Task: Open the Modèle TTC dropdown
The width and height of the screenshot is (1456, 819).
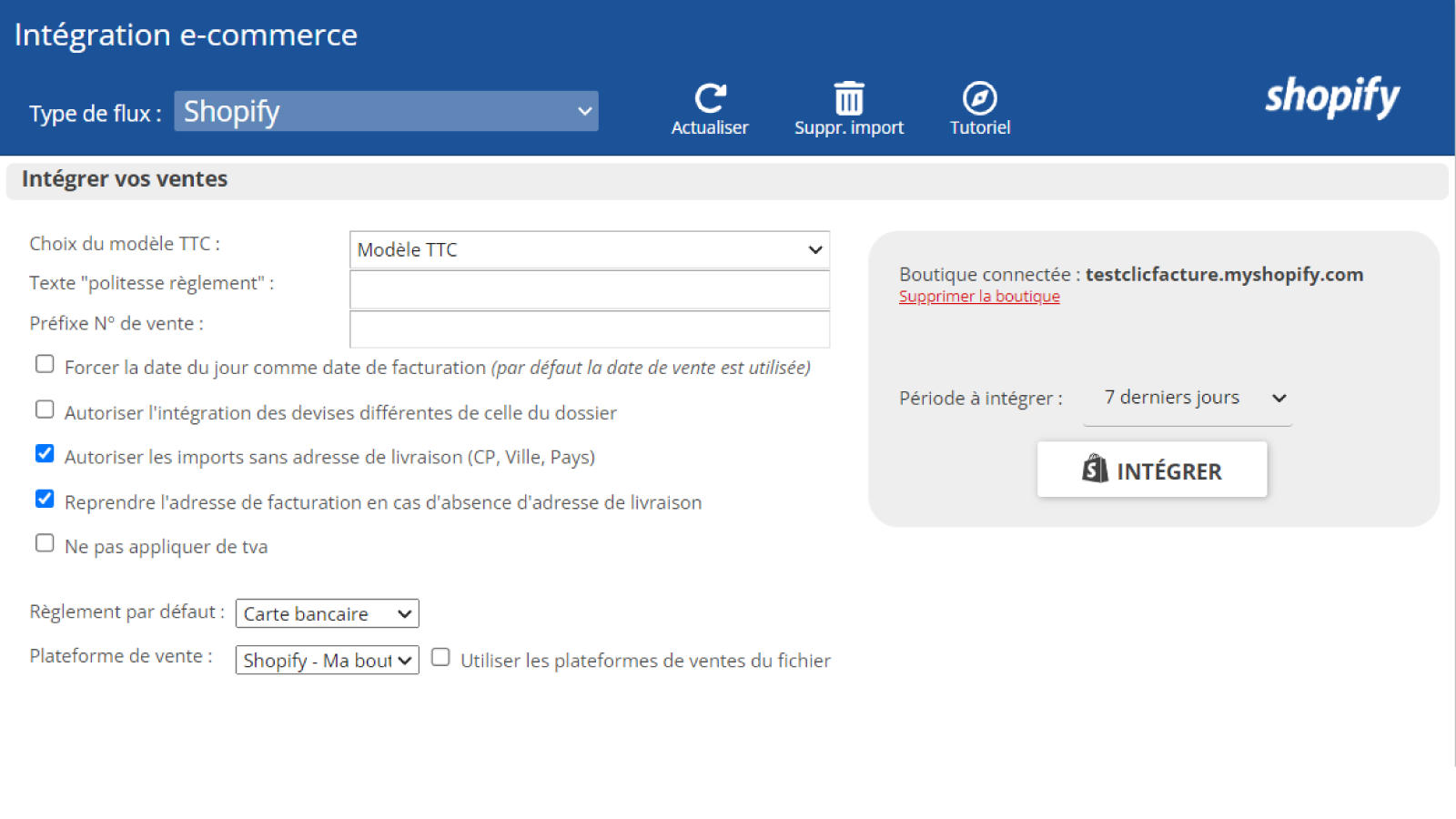Action: 590,249
